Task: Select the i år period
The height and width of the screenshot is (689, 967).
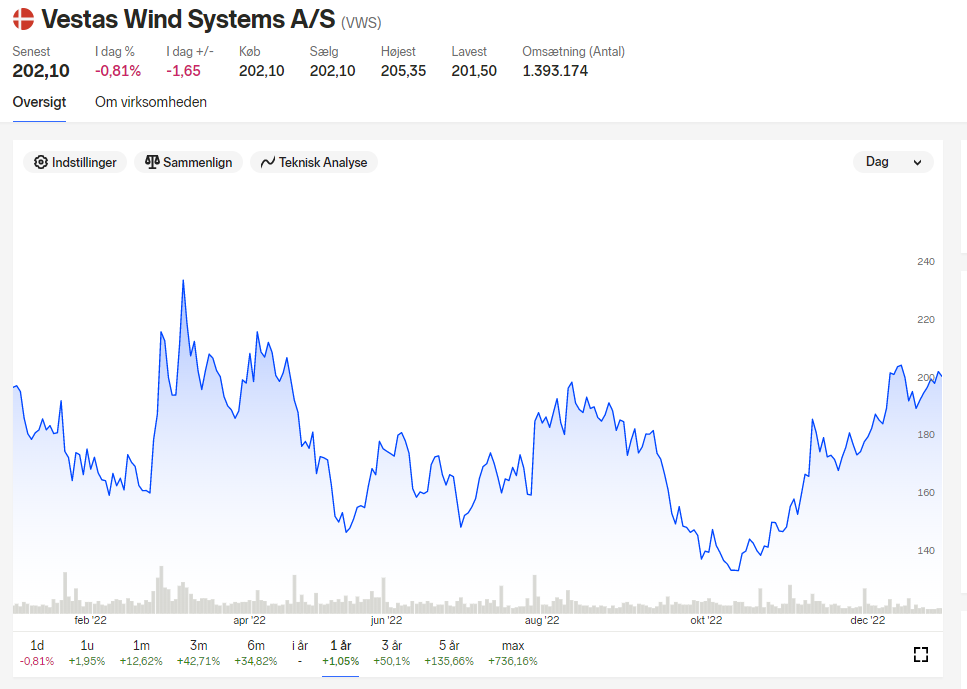Action: point(300,653)
